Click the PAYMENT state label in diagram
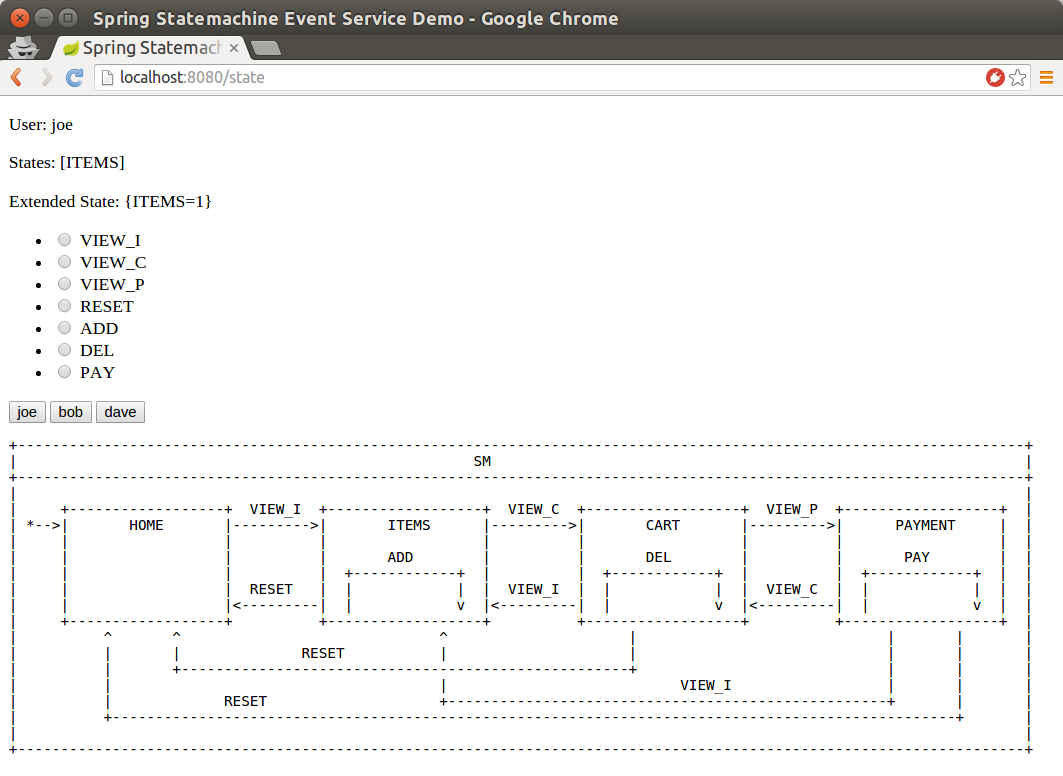 click(x=925, y=525)
